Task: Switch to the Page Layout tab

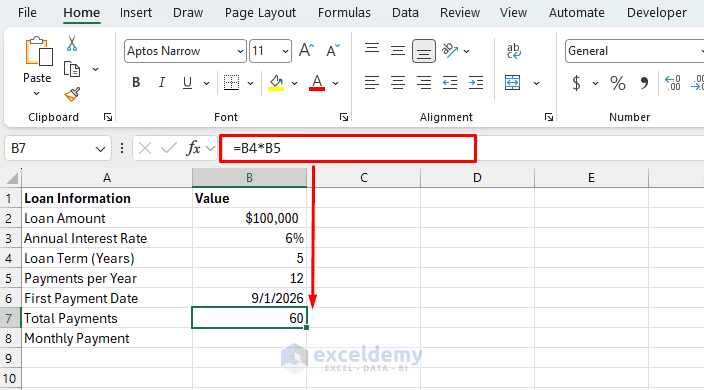Action: click(260, 13)
